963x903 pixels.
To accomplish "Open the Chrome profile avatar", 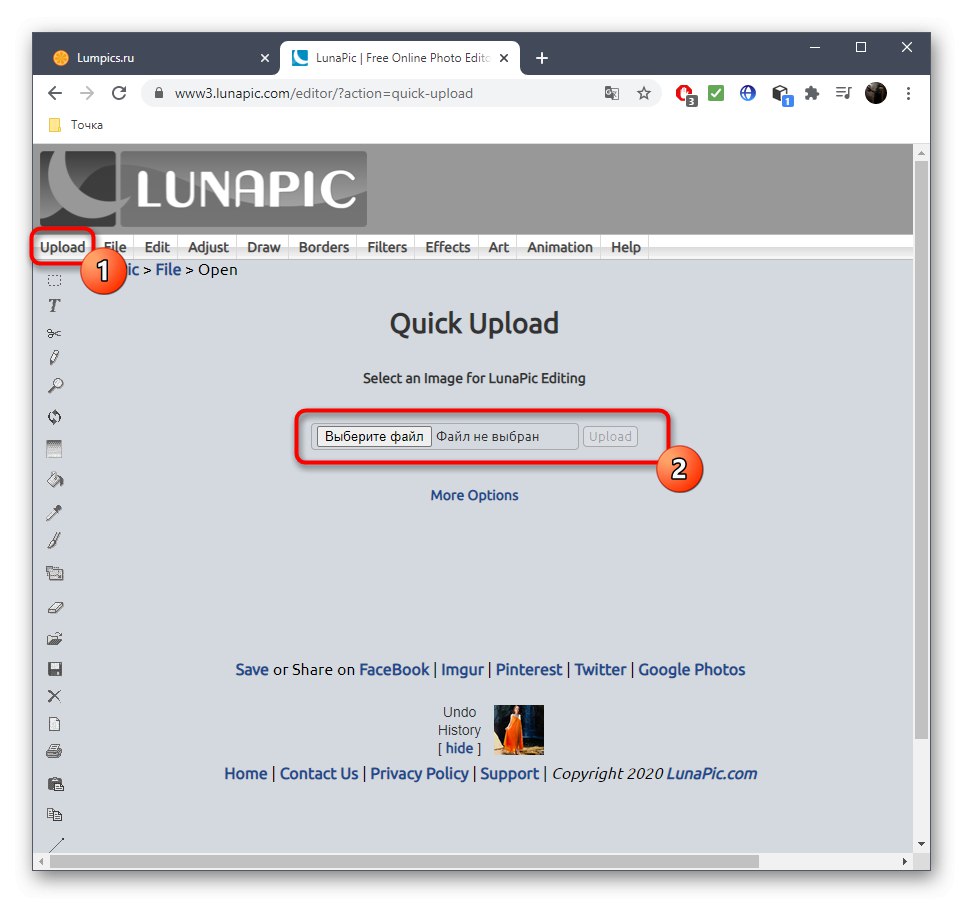I will point(876,93).
